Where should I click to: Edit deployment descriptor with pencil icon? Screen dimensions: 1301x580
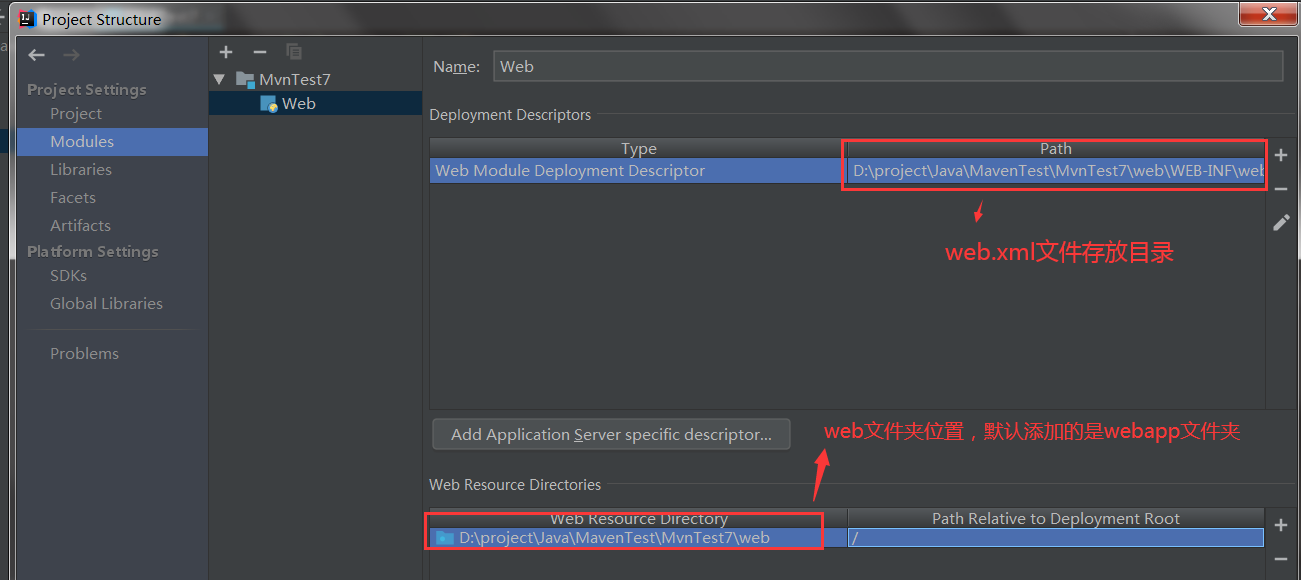click(x=1281, y=223)
